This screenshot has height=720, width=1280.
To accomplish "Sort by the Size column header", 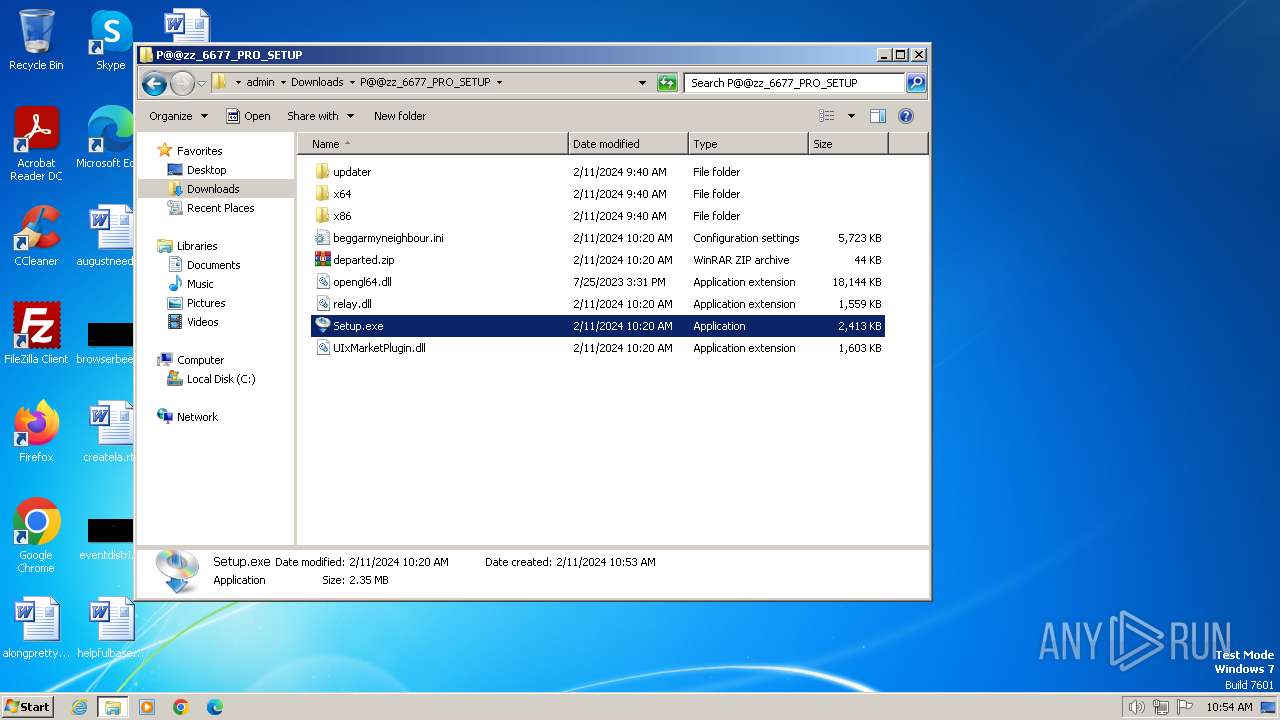I will (848, 144).
